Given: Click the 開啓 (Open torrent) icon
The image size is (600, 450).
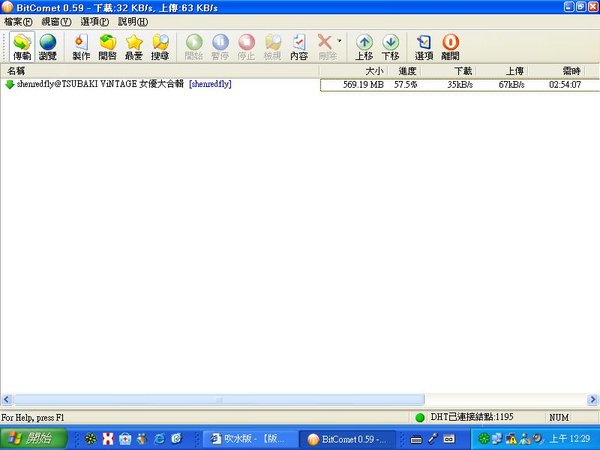Looking at the screenshot, I should click(107, 47).
